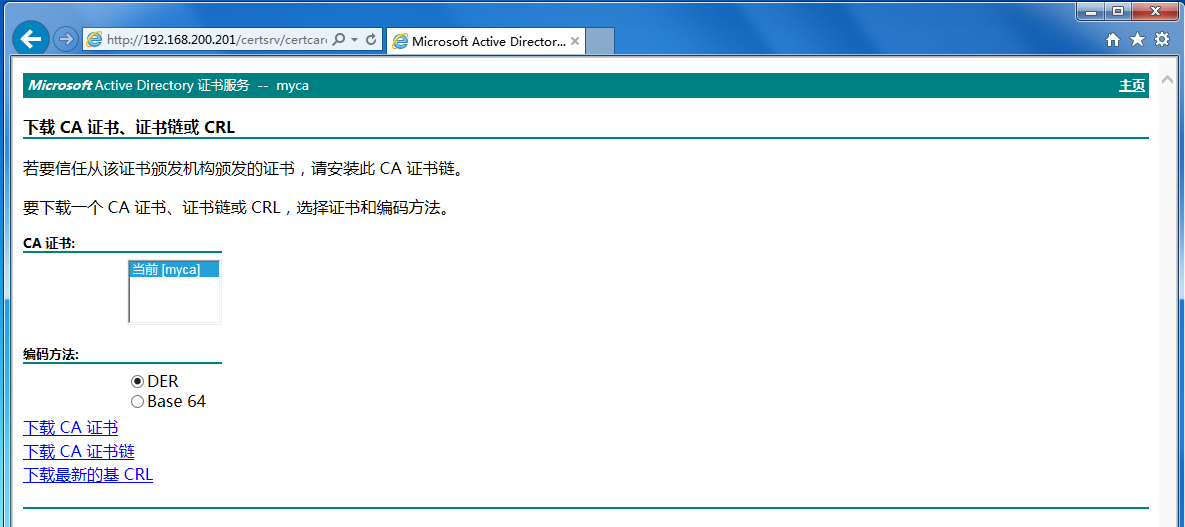Click the browser Back arrow button
This screenshot has height=527, width=1185.
pos(31,39)
